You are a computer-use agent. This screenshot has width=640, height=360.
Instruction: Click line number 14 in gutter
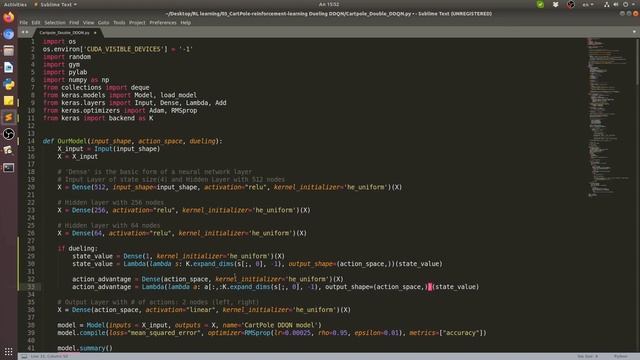[31, 141]
